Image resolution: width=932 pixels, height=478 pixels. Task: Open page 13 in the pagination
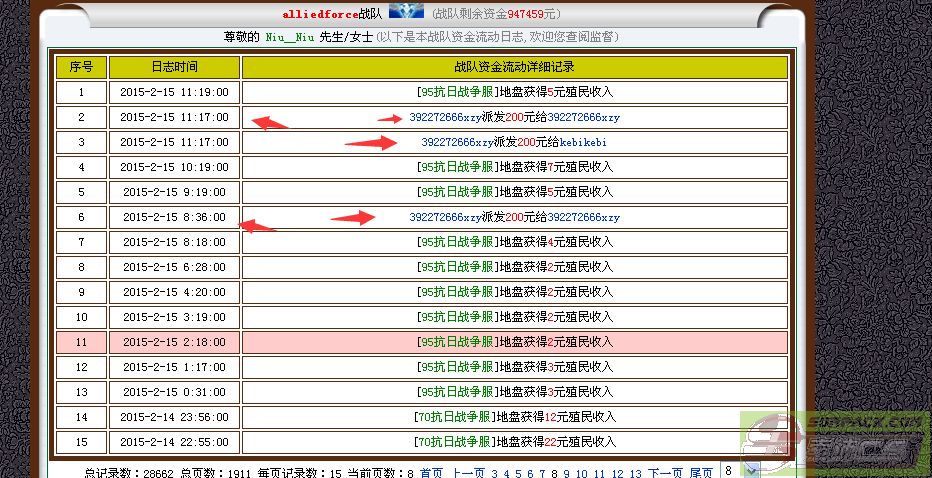coord(634,473)
